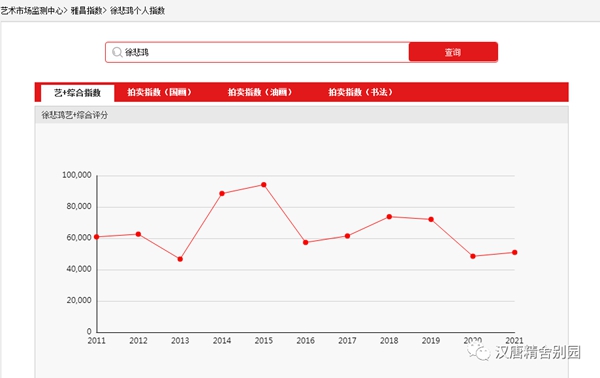600x378 pixels.
Task: Select the 艺+综合指数 tab
Action: point(77,93)
